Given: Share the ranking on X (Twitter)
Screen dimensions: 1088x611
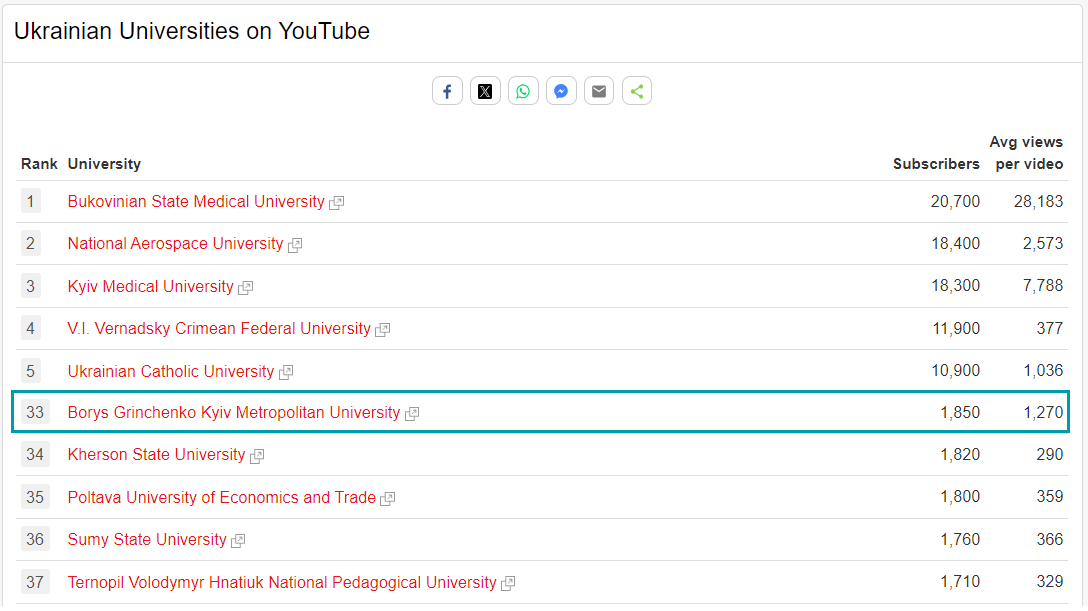Looking at the screenshot, I should (485, 90).
